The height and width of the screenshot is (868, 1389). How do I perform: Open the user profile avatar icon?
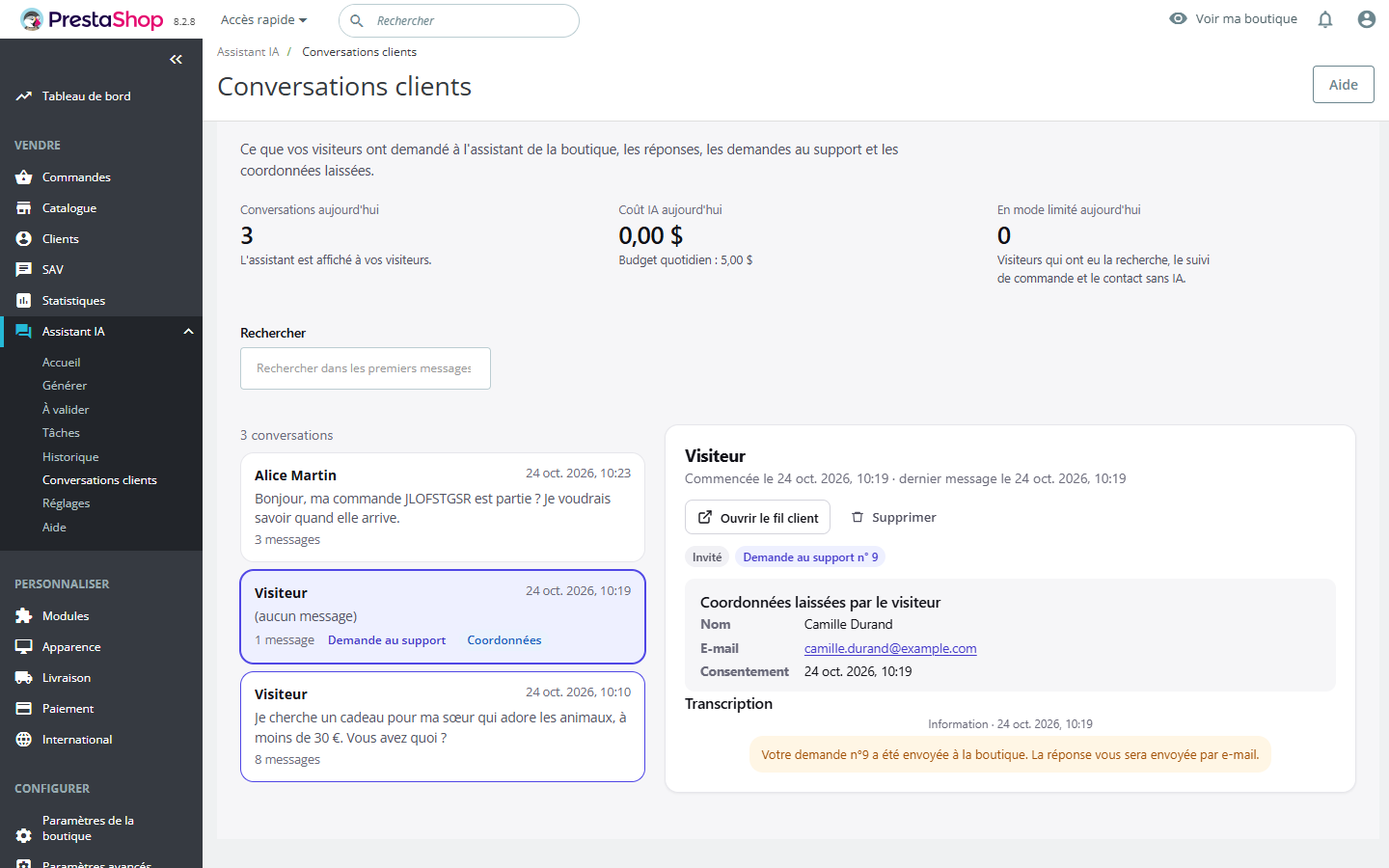click(1367, 19)
